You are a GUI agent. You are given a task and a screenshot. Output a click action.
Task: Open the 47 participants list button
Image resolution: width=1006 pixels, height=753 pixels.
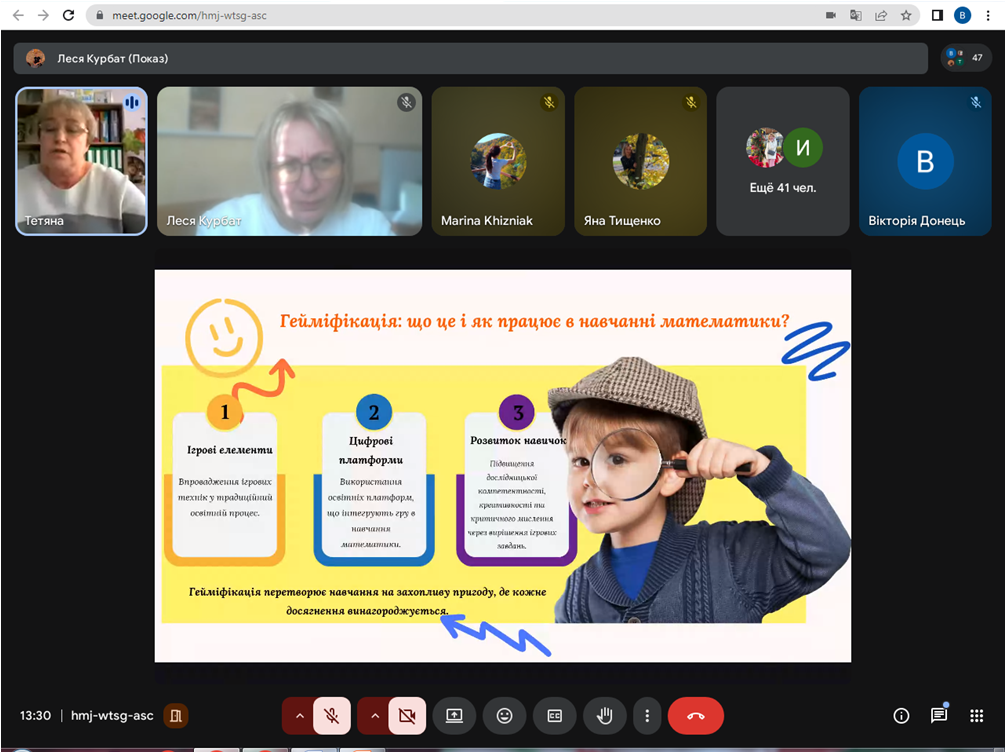click(x=966, y=58)
